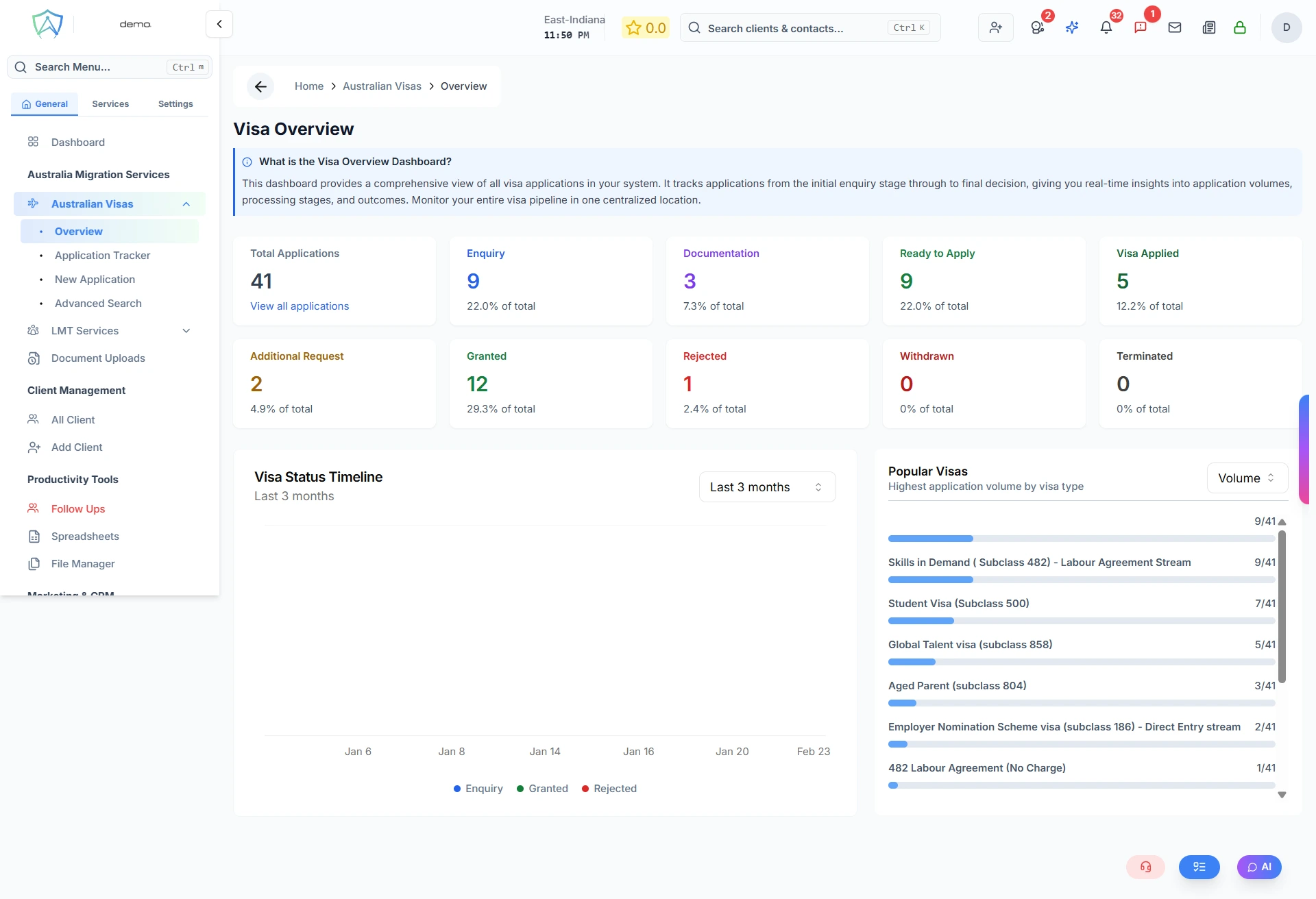The height and width of the screenshot is (899, 1316).
Task: Click View all applications link
Action: (x=300, y=306)
